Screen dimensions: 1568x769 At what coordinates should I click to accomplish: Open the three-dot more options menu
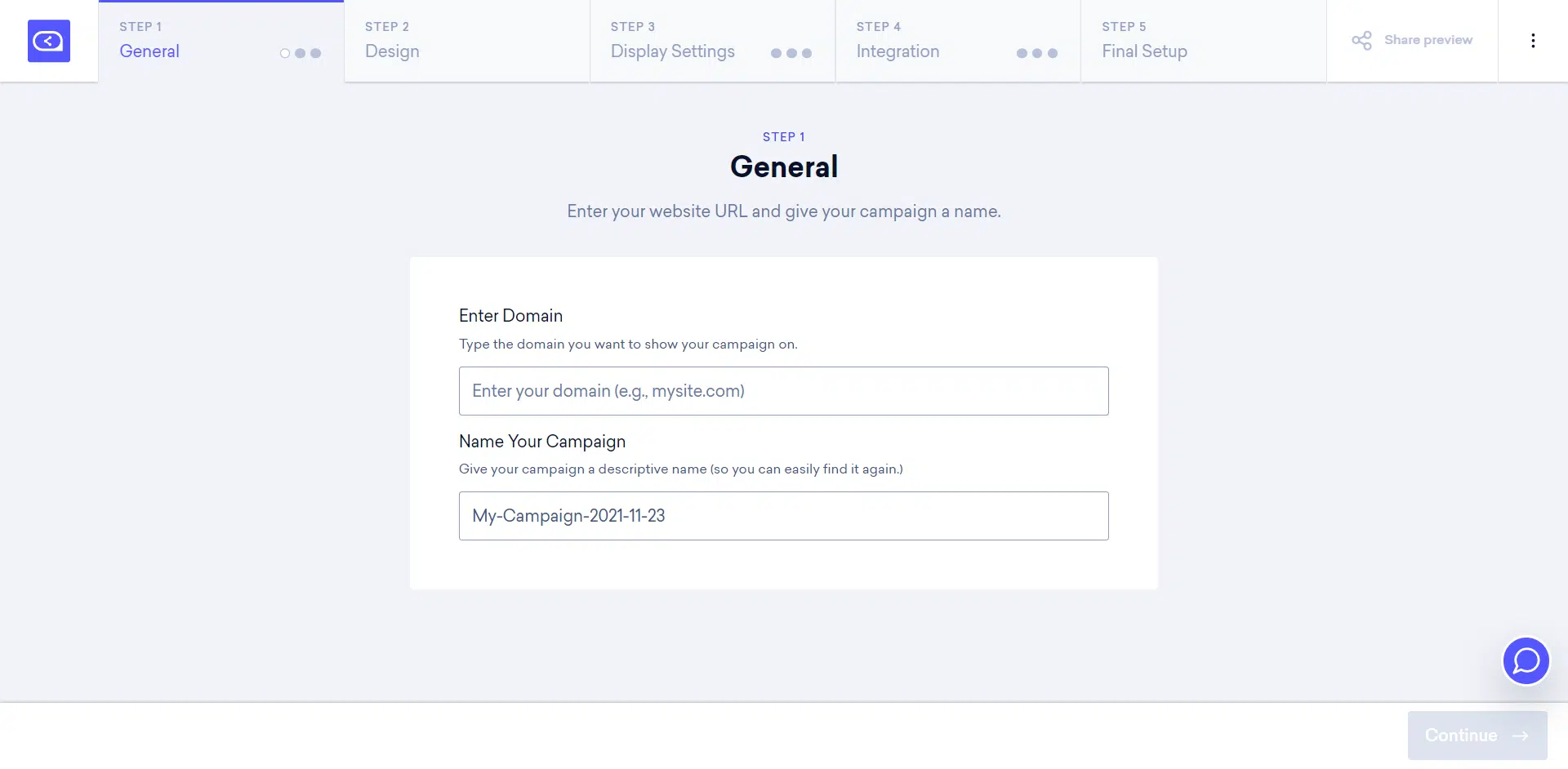tap(1533, 41)
